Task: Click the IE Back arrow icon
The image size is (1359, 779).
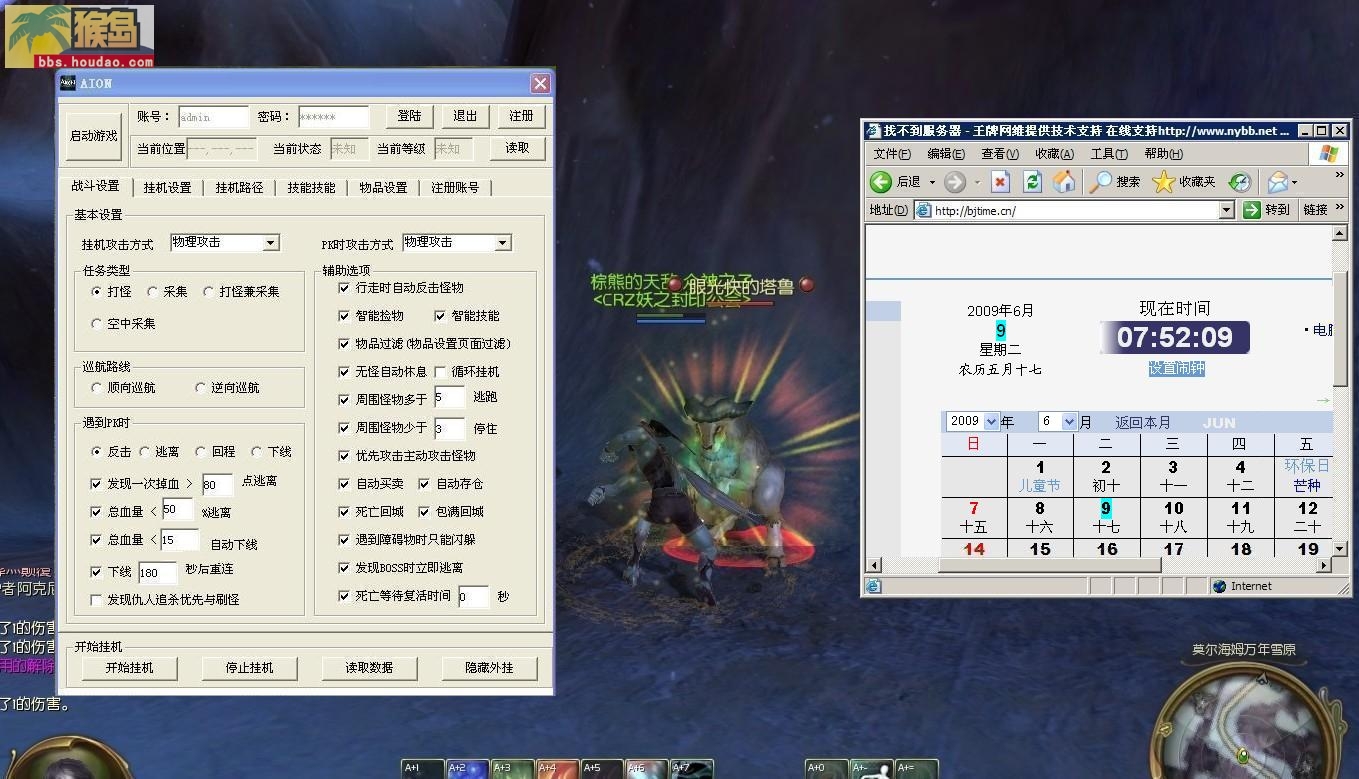Action: tap(880, 181)
